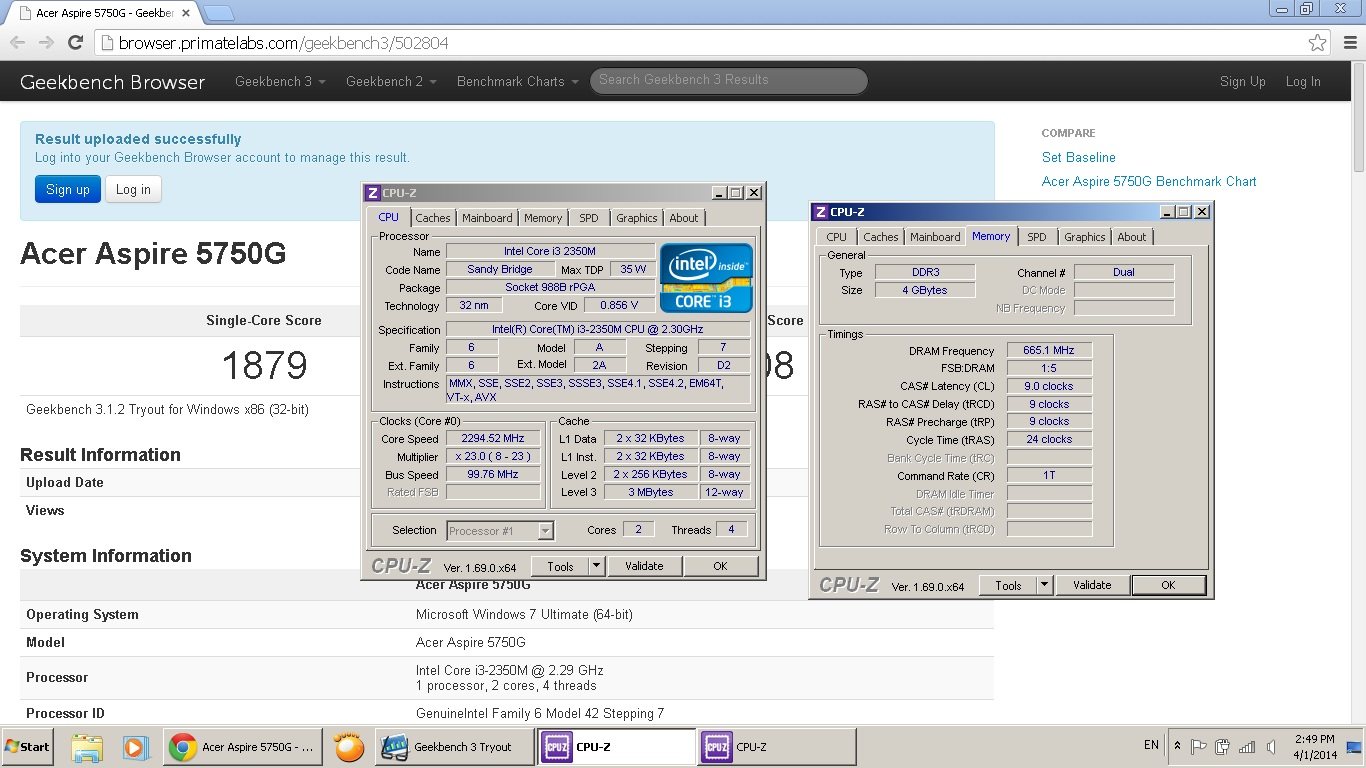Click the Name field Intel Core i3 2350M

coord(550,251)
